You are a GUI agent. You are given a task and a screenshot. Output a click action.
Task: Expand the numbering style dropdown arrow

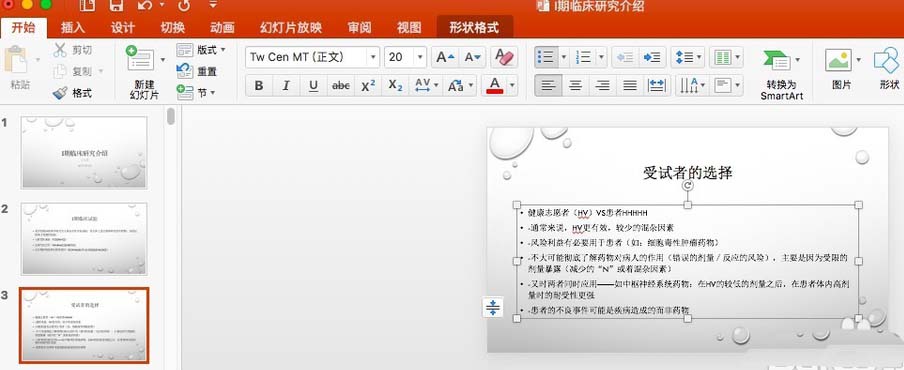pyautogui.click(x=601, y=57)
